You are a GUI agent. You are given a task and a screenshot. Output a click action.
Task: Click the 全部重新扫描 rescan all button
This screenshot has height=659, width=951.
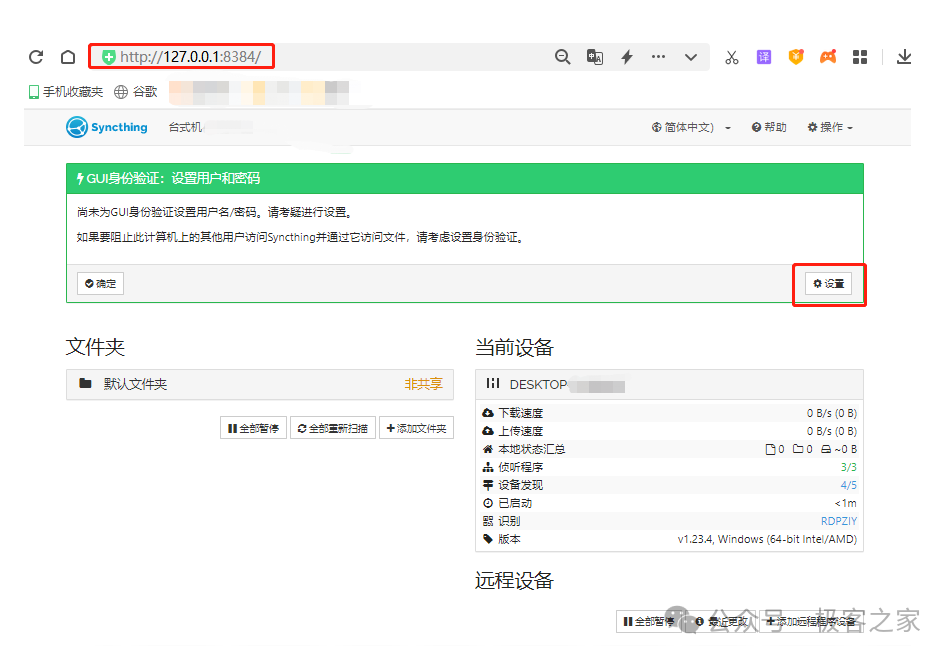pyautogui.click(x=333, y=428)
